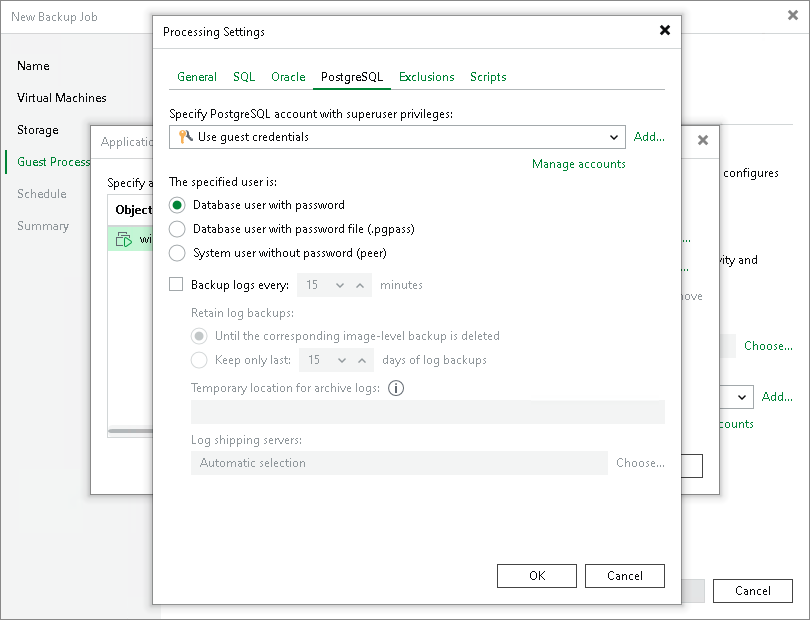Click the Manage accounts link

coord(578,164)
